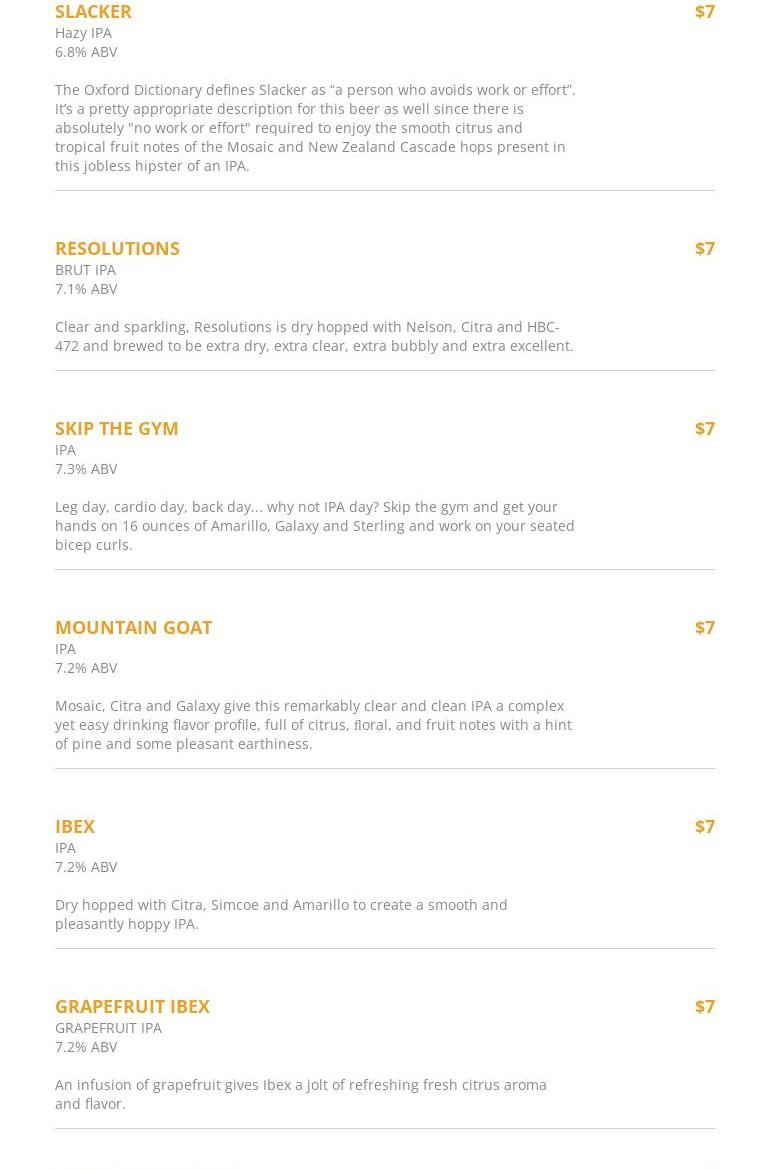Screen dimensions: 770x1169
Task: Click the BRUT IPA style label
Action: [85, 270]
